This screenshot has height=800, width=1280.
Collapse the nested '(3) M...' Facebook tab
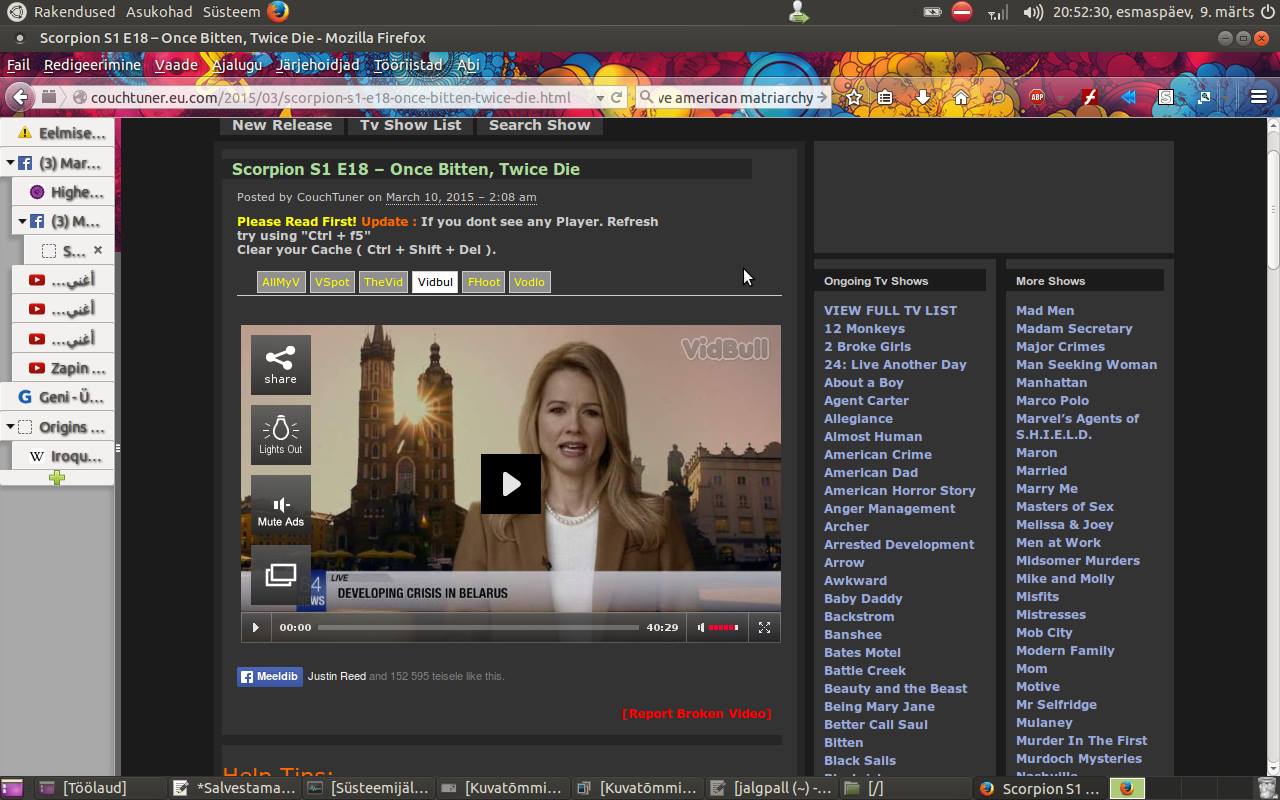(x=22, y=222)
